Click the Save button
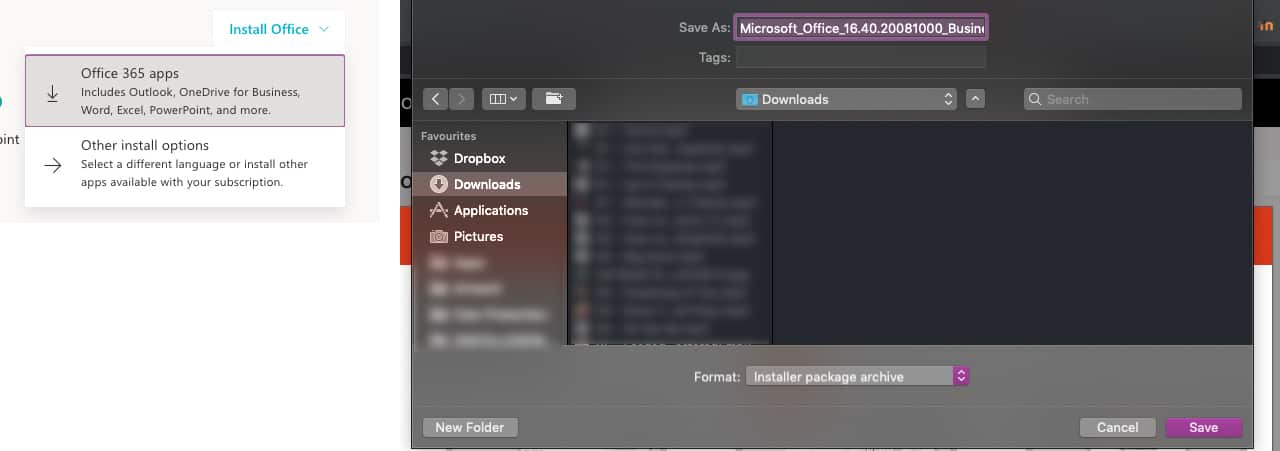The width and height of the screenshot is (1280, 451). point(1203,427)
